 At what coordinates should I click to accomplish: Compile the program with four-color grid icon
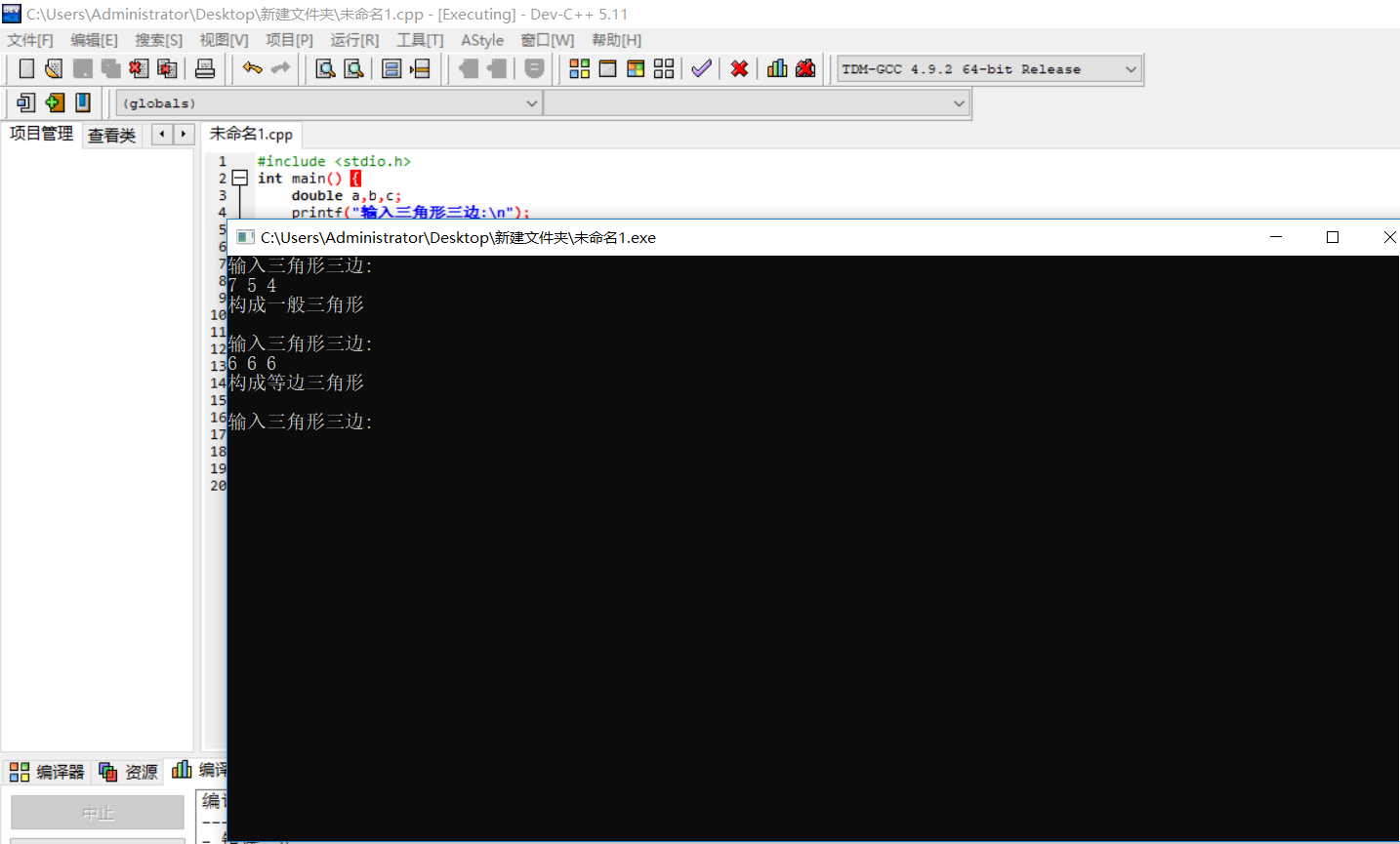coord(579,68)
